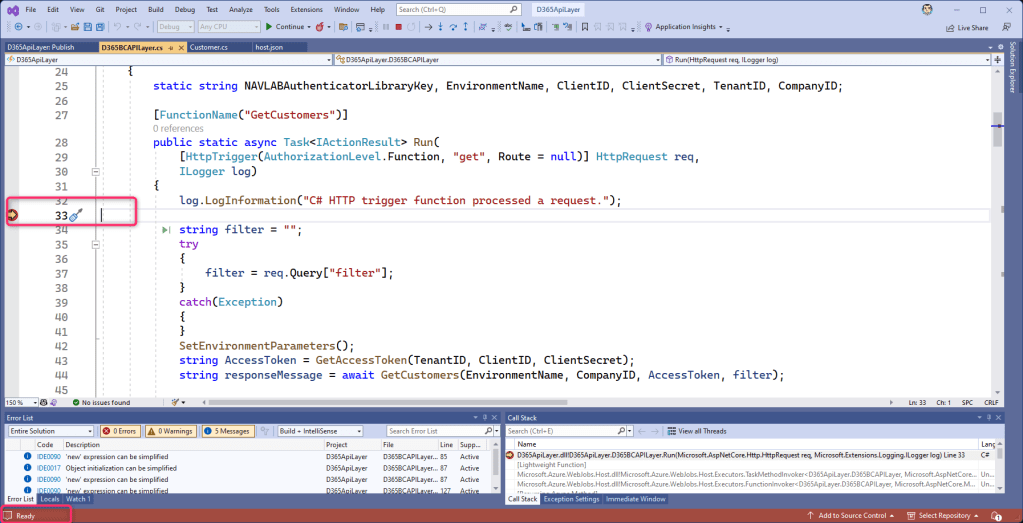Collapse the code block at line 30
1023x523 pixels.
[96, 172]
